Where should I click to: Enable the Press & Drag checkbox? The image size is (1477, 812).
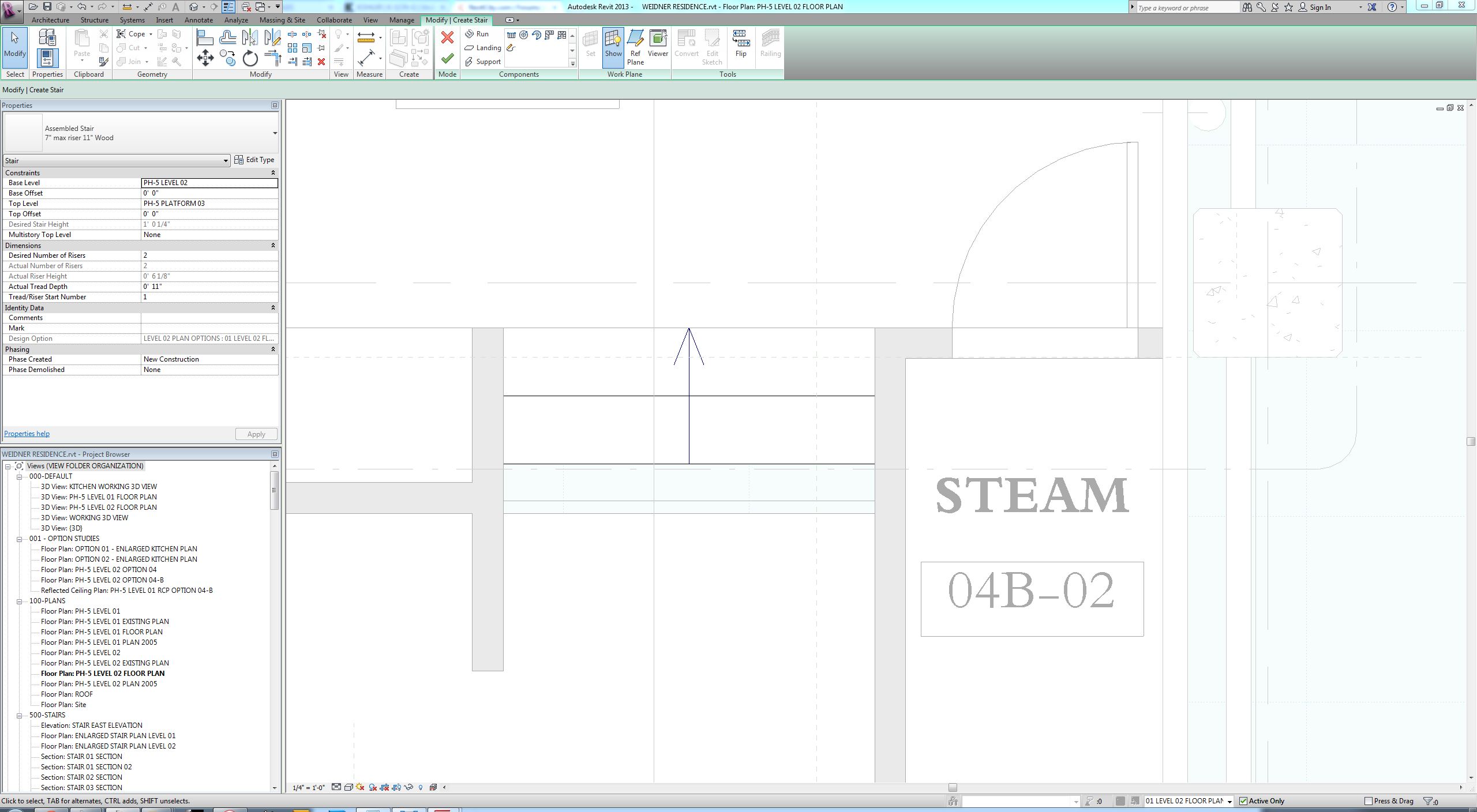1369,801
